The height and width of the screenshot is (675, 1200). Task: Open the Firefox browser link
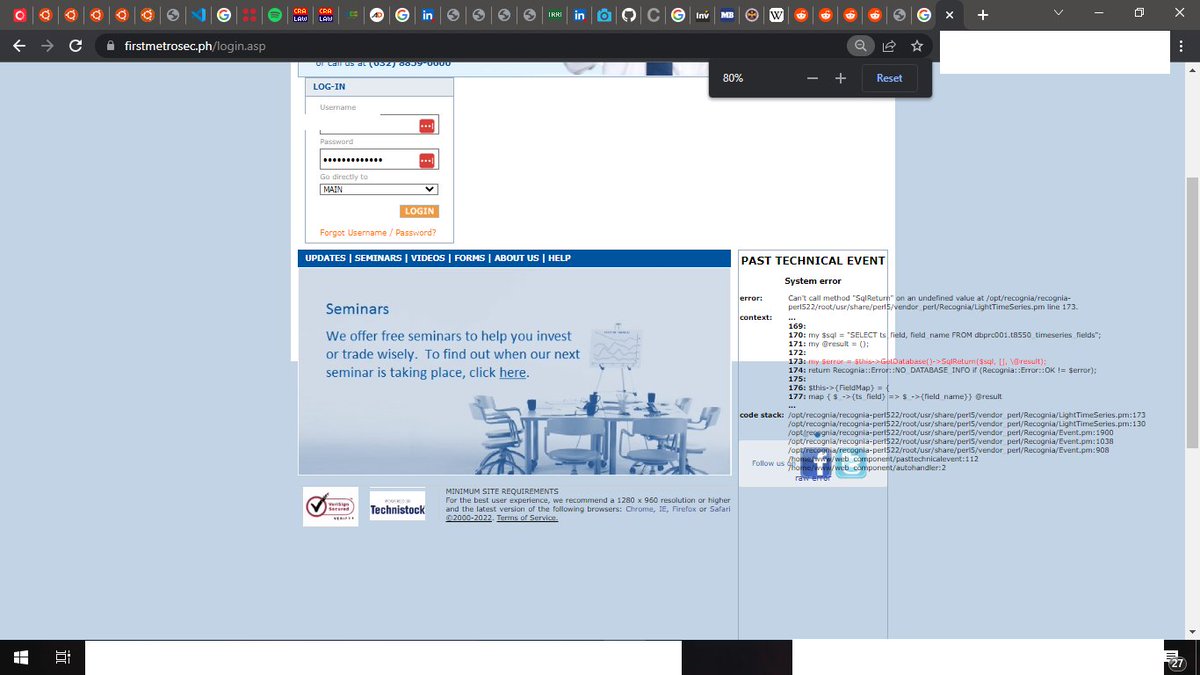[x=684, y=509]
